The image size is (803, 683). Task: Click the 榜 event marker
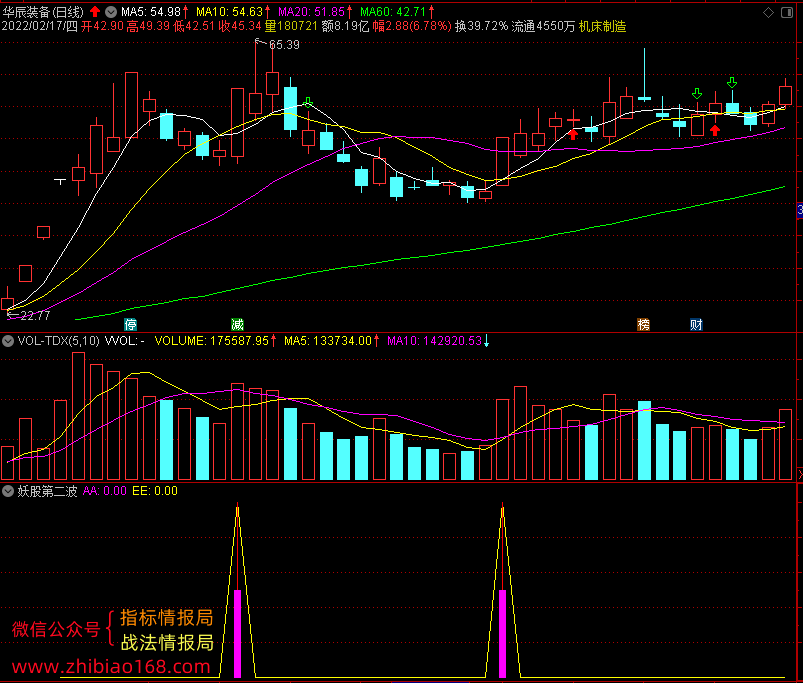pyautogui.click(x=643, y=324)
